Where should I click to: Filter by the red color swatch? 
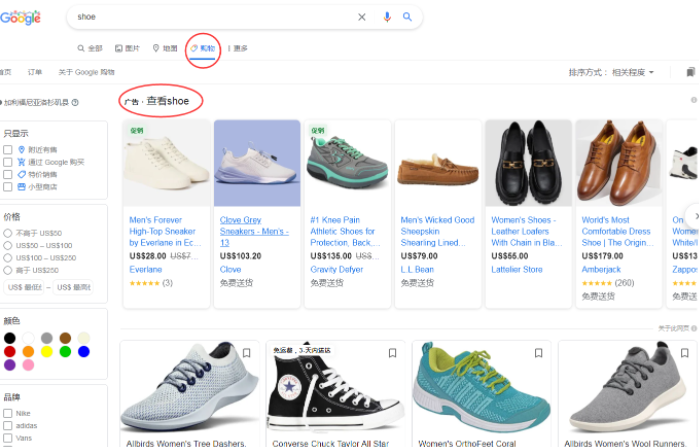9,352
